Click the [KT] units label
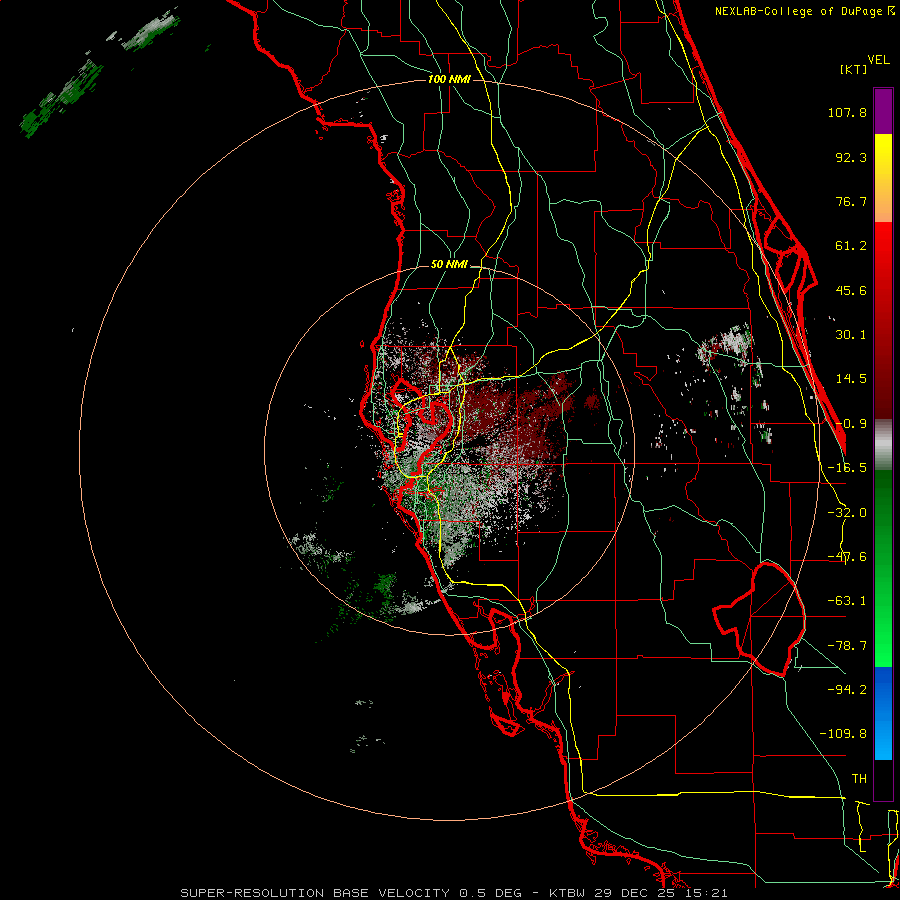Screen dimensions: 900x900 click(854, 69)
